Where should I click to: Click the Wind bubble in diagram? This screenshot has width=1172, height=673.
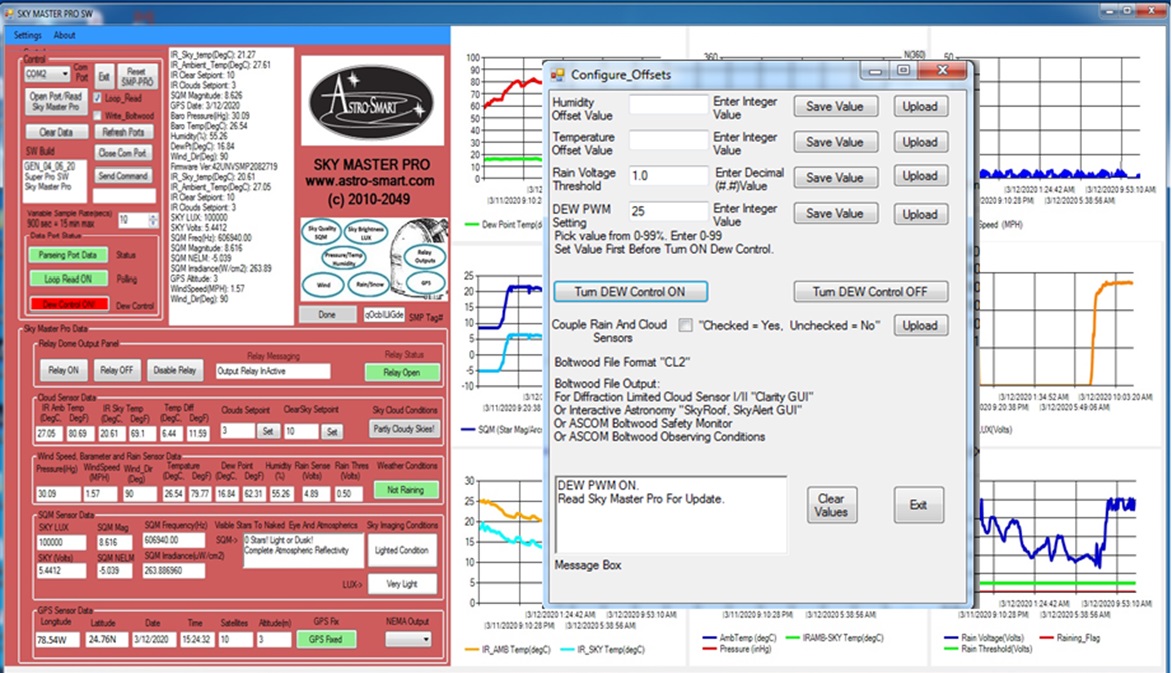pyautogui.click(x=323, y=285)
